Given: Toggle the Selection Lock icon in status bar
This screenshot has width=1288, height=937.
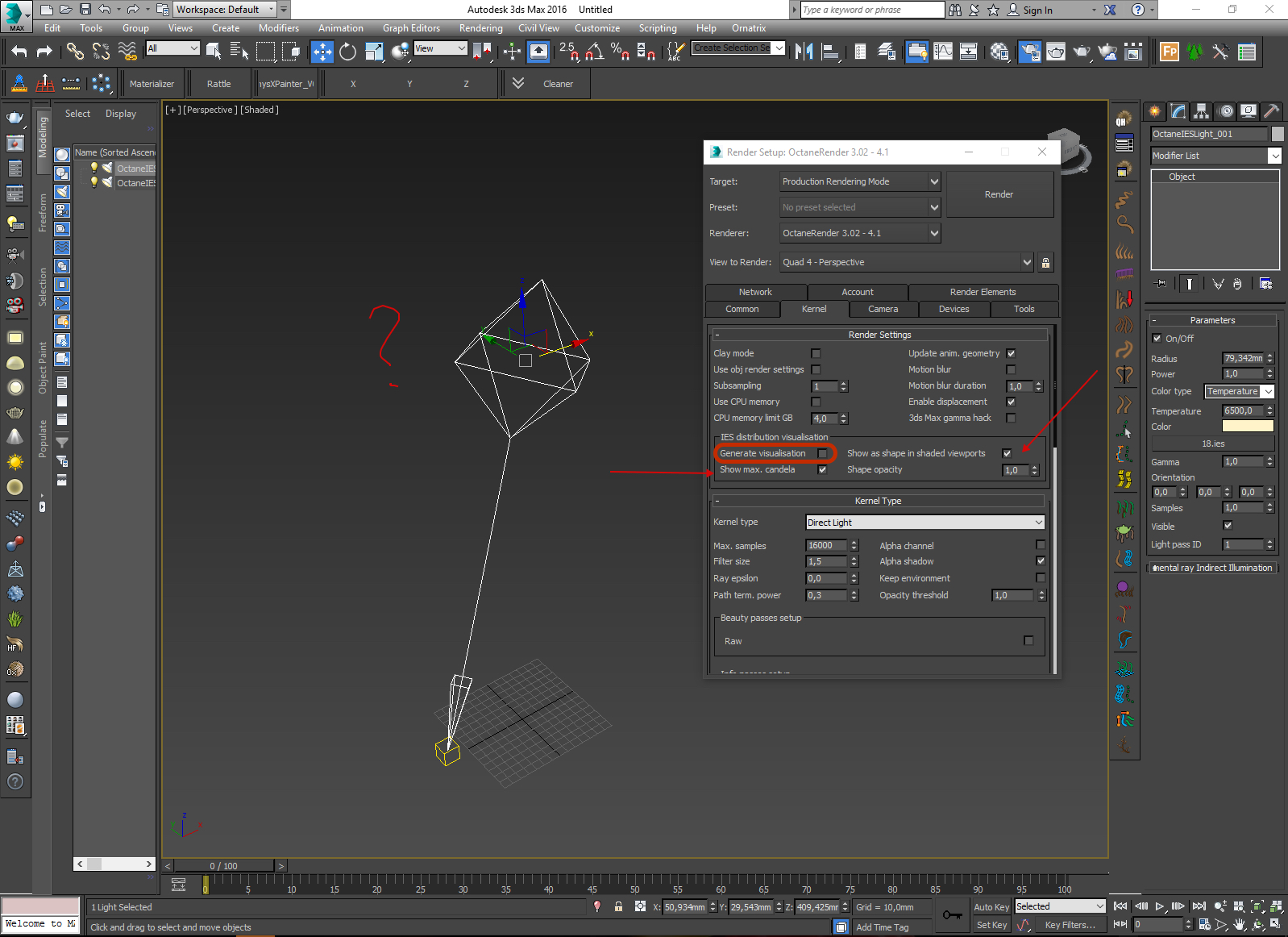Looking at the screenshot, I should coord(618,906).
